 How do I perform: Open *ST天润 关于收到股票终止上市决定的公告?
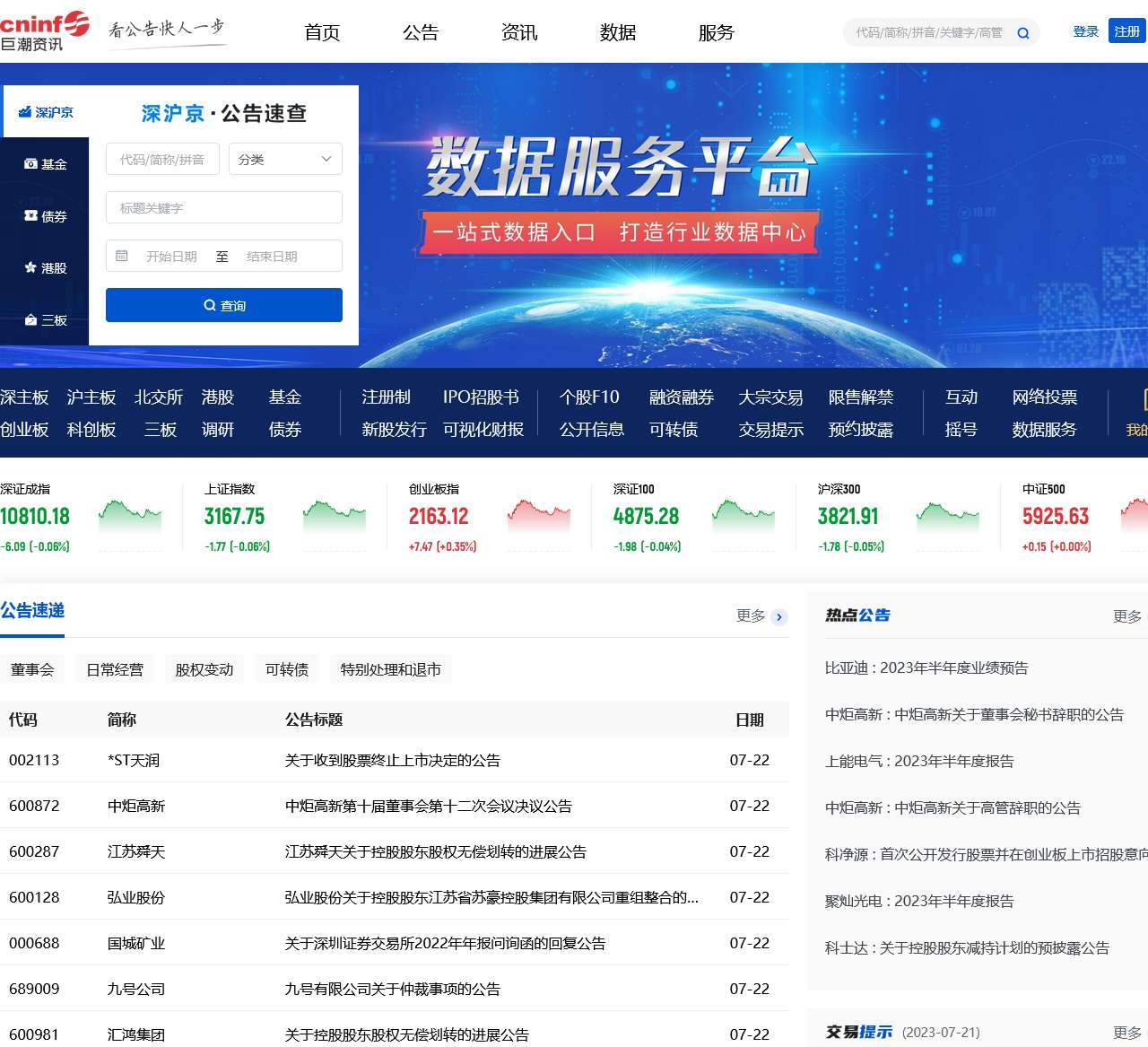click(x=393, y=760)
